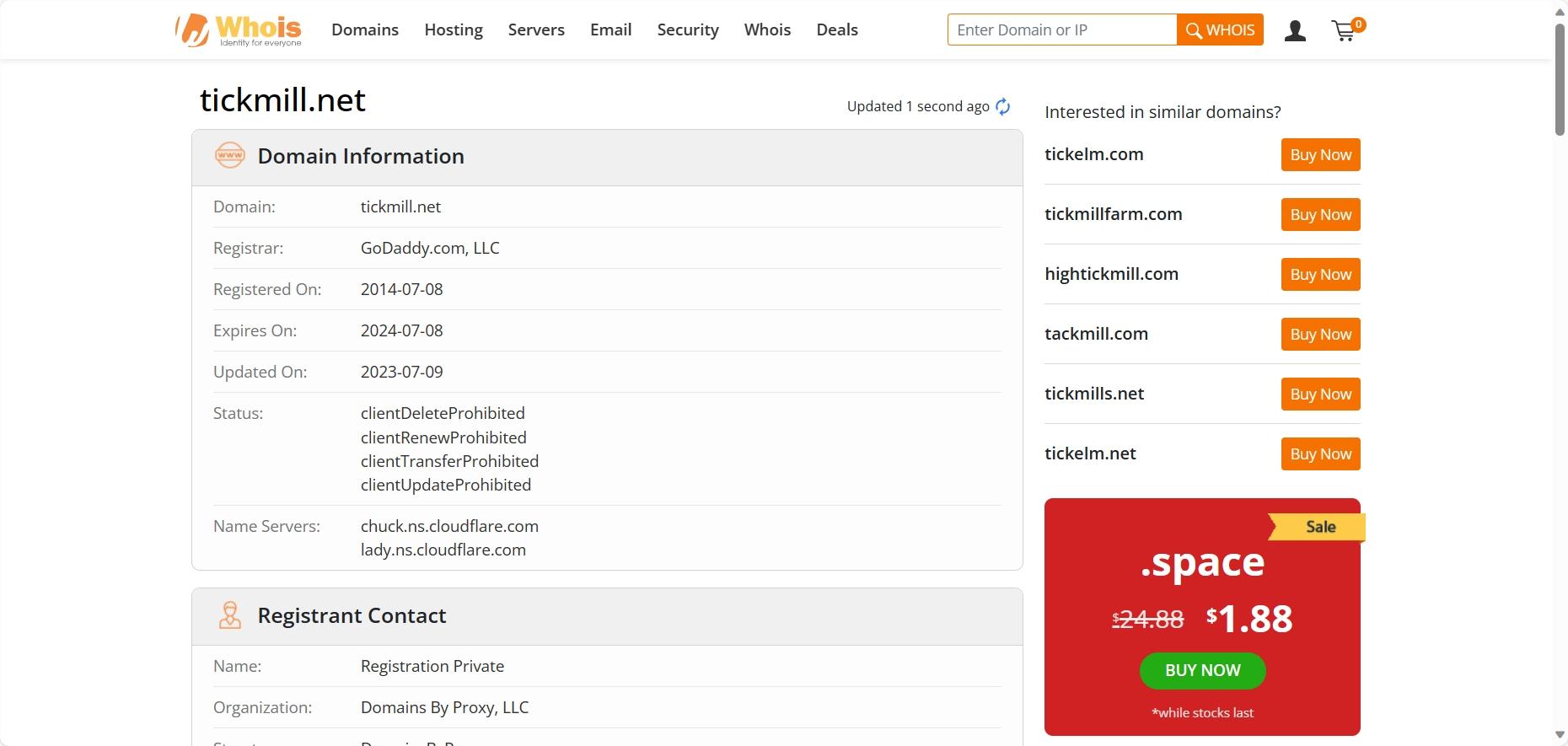The image size is (1568, 746).
Task: Select status clientUpdateProhibited
Action: pos(446,485)
